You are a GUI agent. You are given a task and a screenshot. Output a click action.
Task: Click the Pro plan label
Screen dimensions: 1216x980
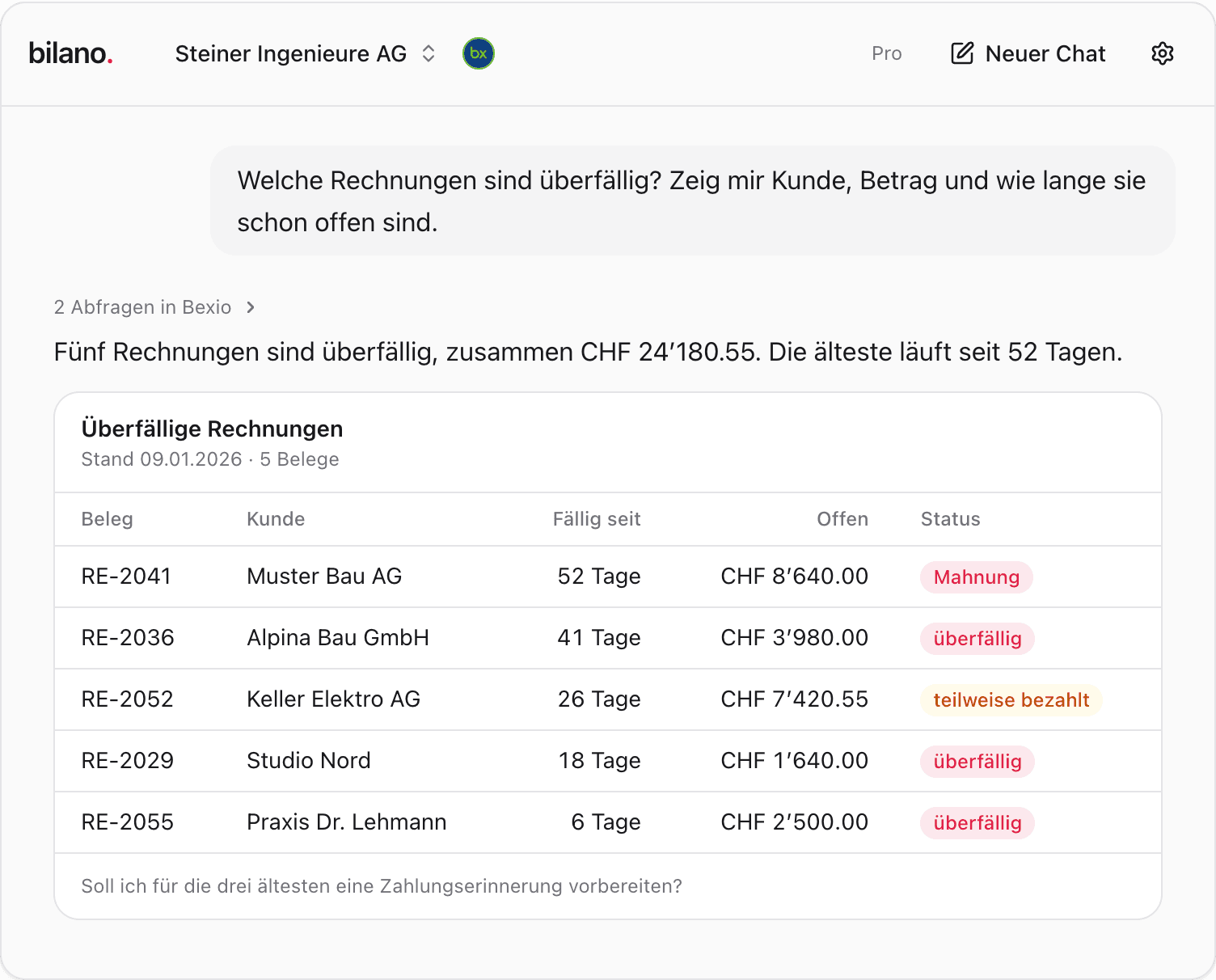(x=886, y=53)
